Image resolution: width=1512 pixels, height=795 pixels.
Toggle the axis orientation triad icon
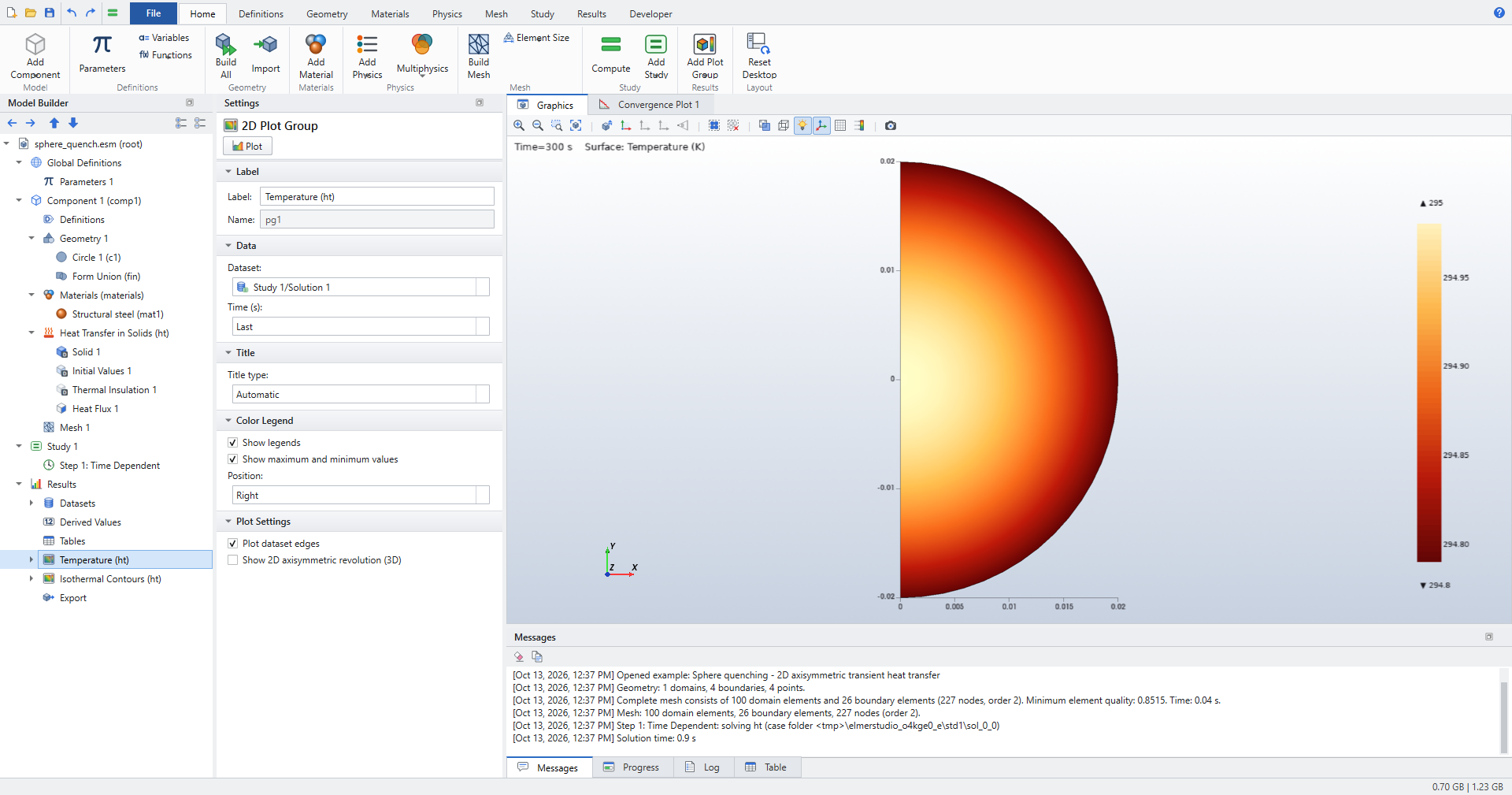pos(821,125)
